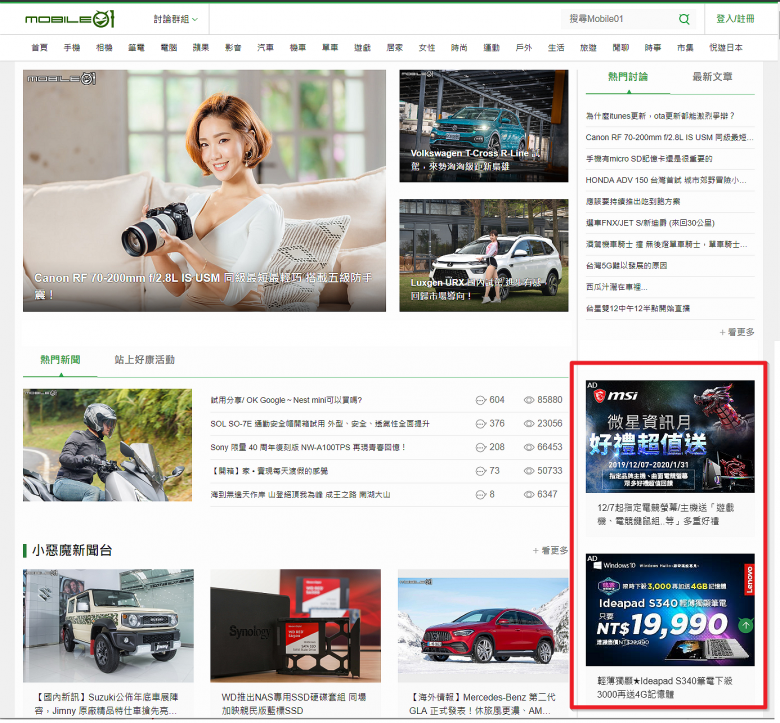Open the 蘋果 category in navigation
The image size is (780, 723).
(x=201, y=48)
